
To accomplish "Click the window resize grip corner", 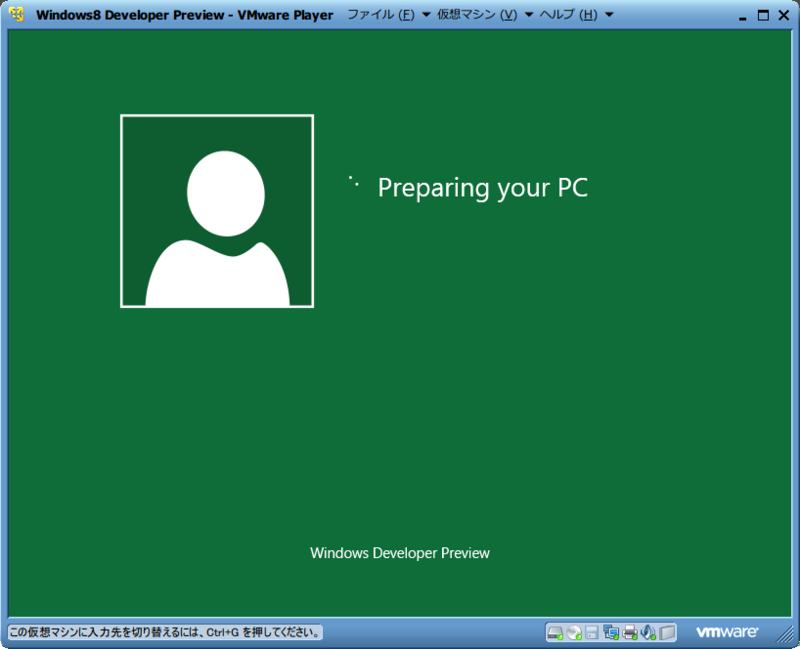I will point(785,634).
